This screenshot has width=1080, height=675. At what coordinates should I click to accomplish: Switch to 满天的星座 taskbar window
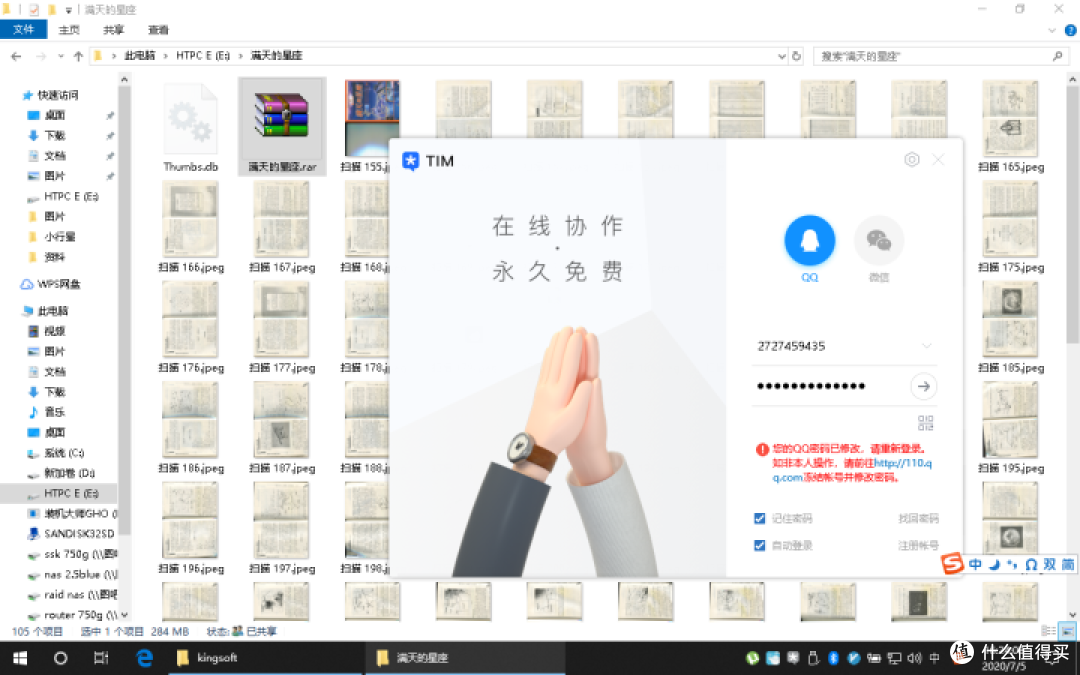pos(464,658)
